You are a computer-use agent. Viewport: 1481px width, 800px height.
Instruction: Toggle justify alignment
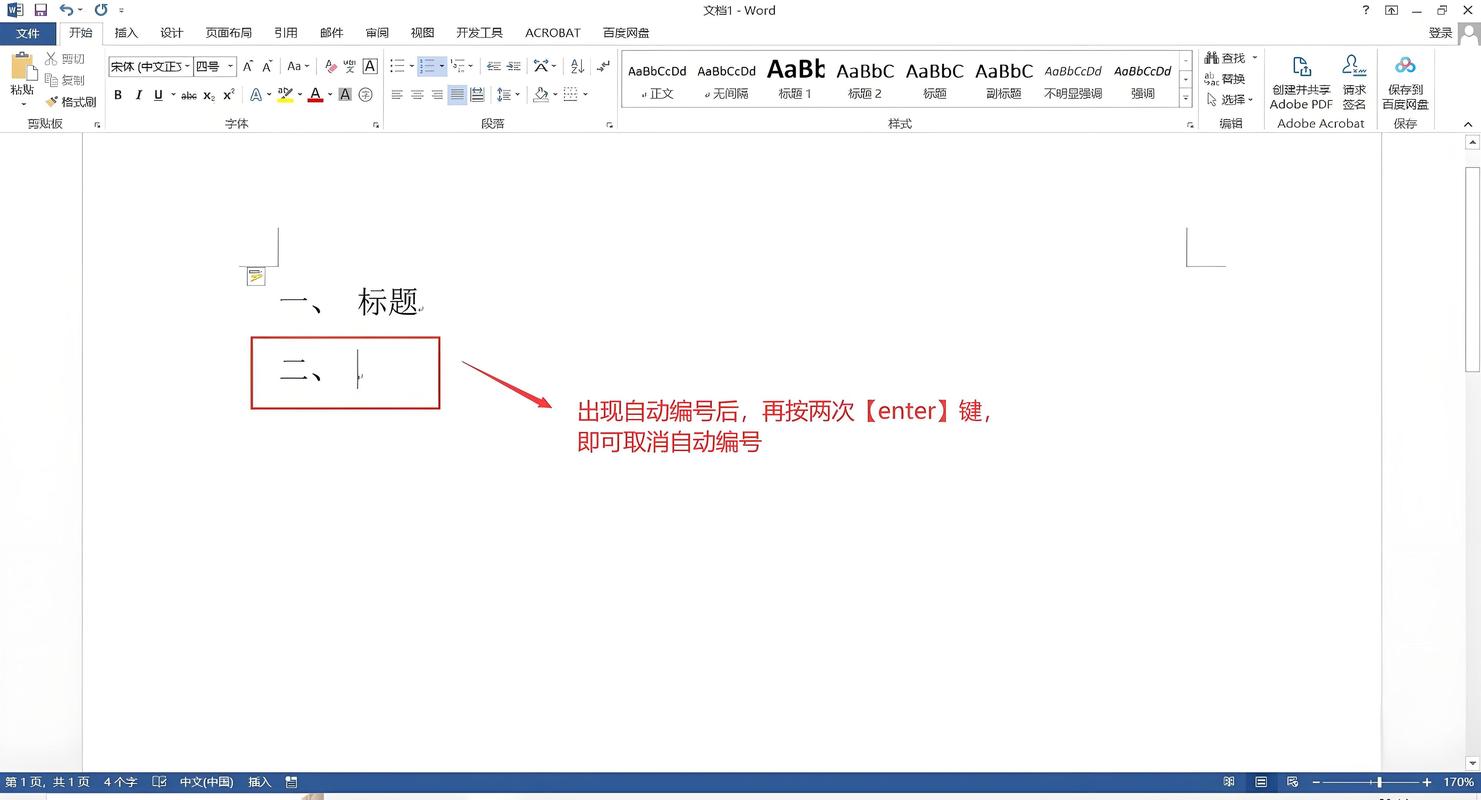pos(457,95)
